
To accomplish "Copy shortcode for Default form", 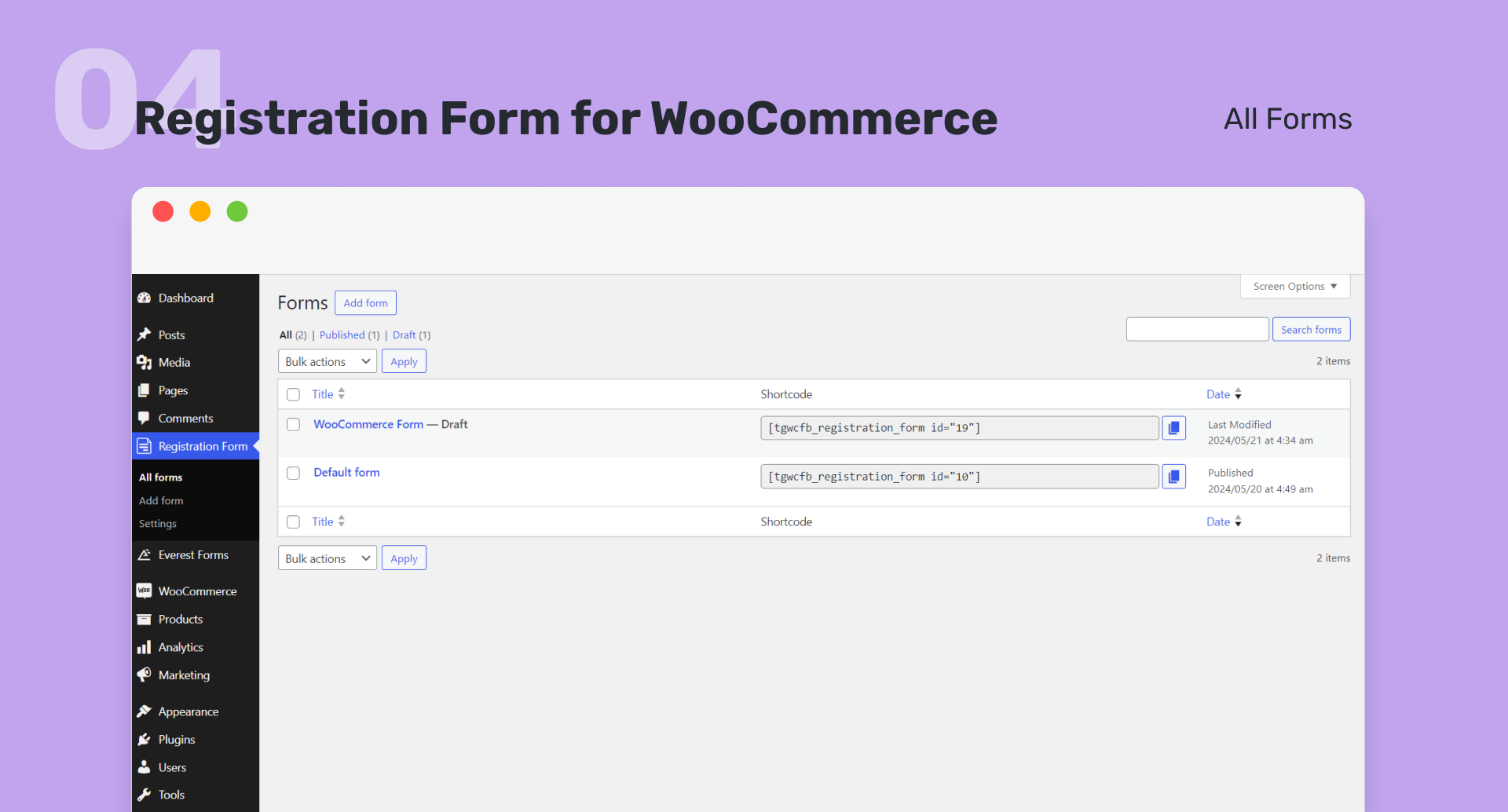I will (1173, 477).
